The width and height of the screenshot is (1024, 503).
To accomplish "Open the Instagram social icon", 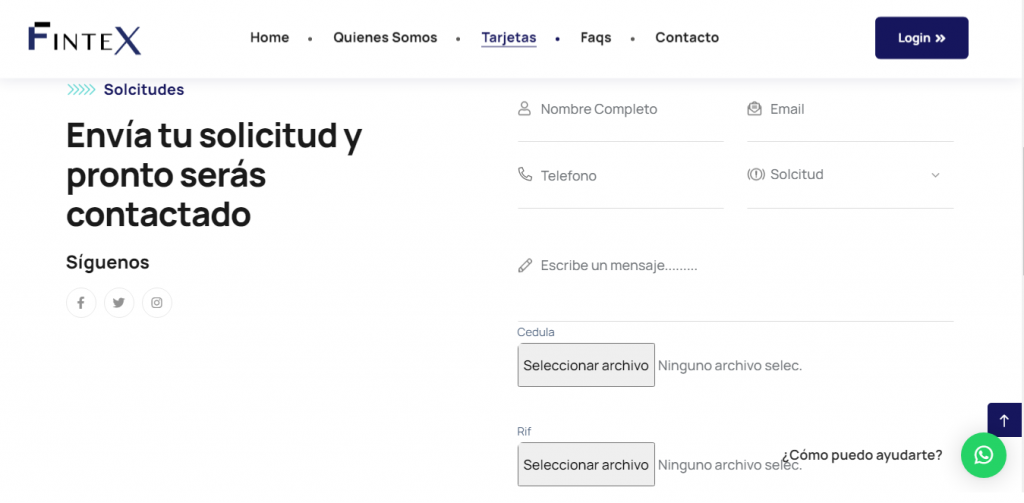I will point(157,303).
